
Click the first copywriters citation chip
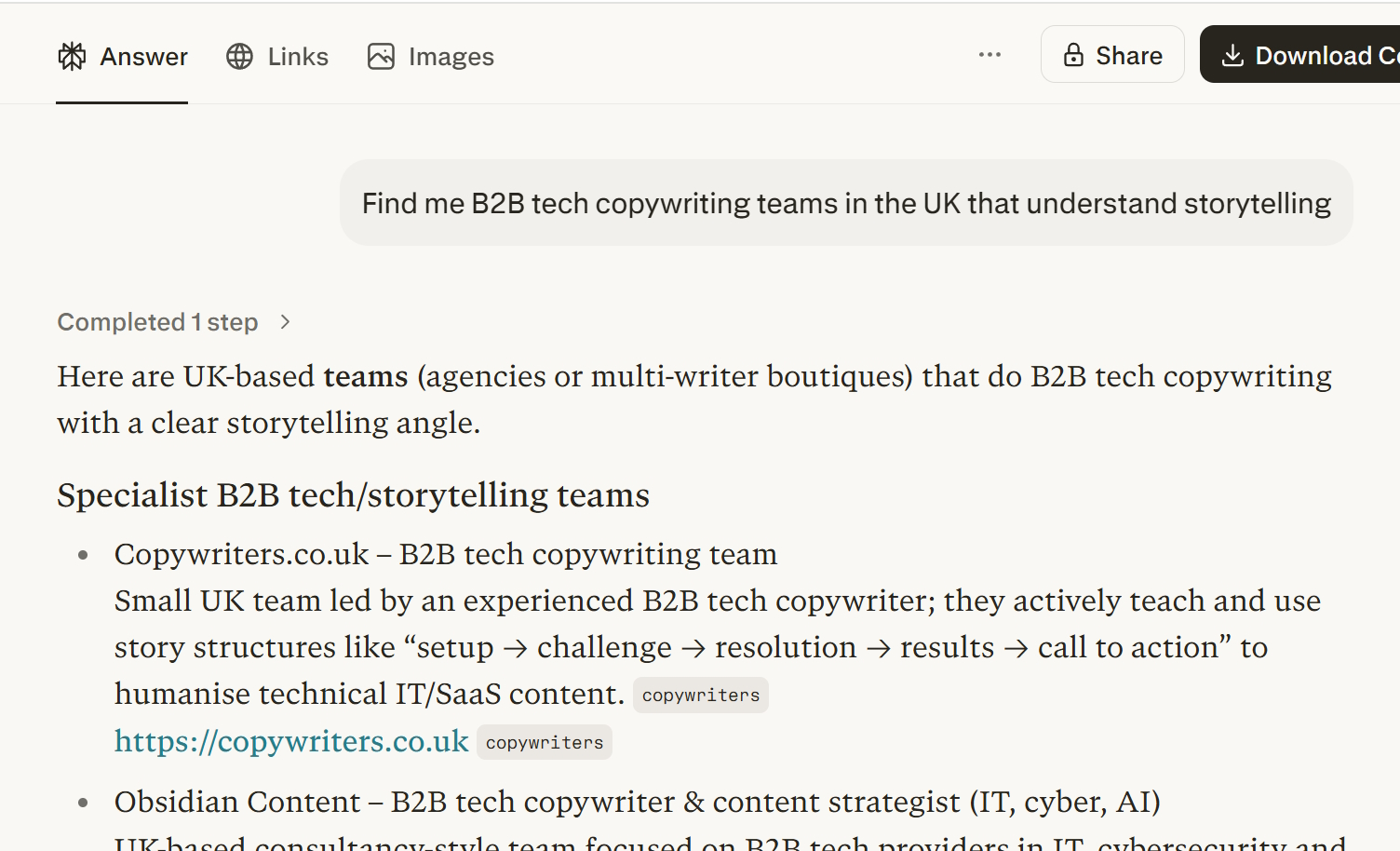point(701,695)
